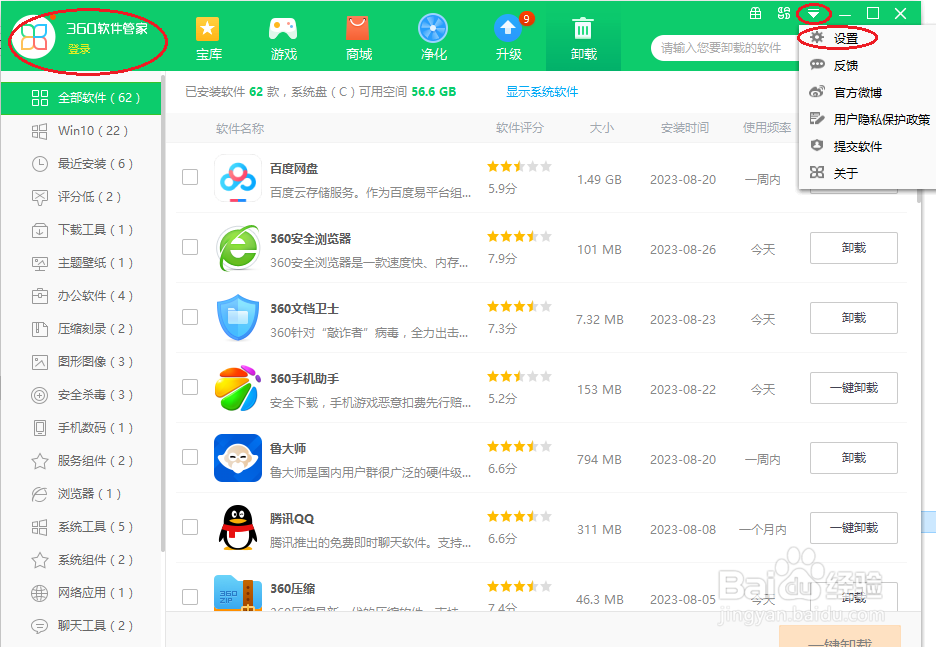Click the 360压缩 app icon
Screen dimensions: 936x647
pyautogui.click(x=238, y=593)
